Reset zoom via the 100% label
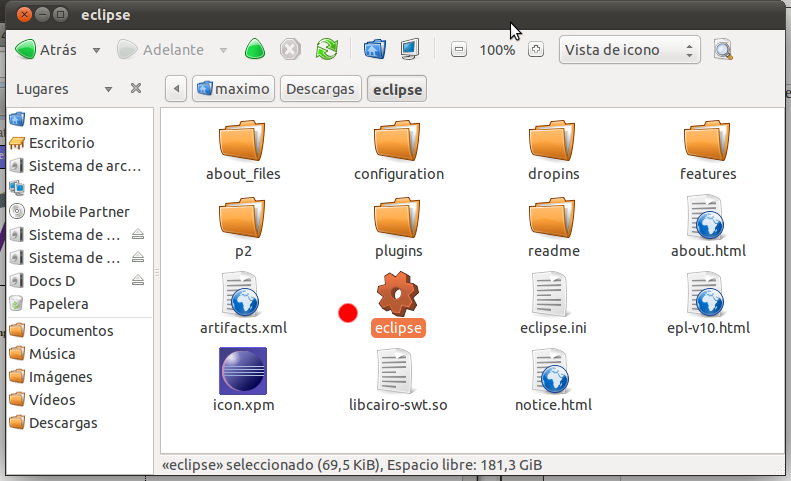Image resolution: width=791 pixels, height=481 pixels. click(497, 50)
